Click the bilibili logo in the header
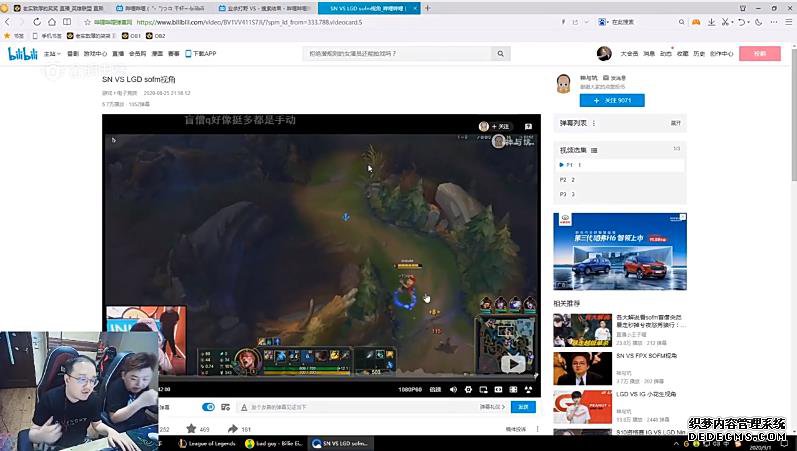The height and width of the screenshot is (451, 797). click(22, 53)
